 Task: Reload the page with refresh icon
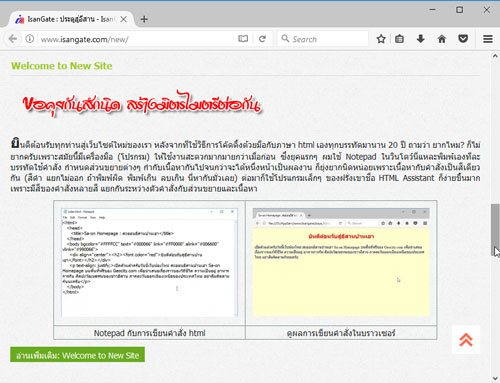263,39
